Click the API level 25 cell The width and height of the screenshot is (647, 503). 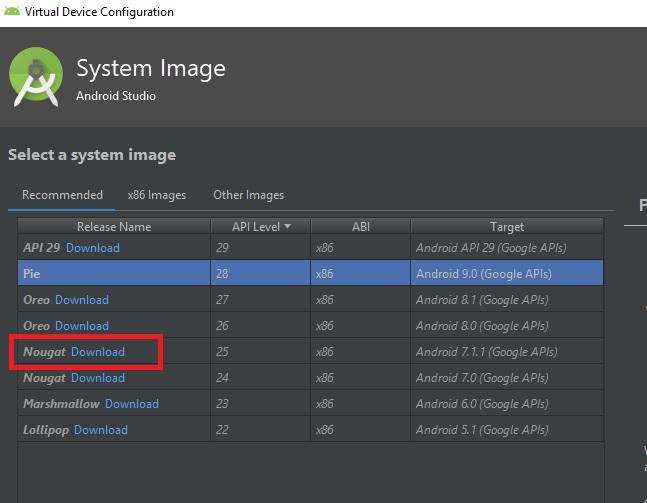tap(260, 352)
